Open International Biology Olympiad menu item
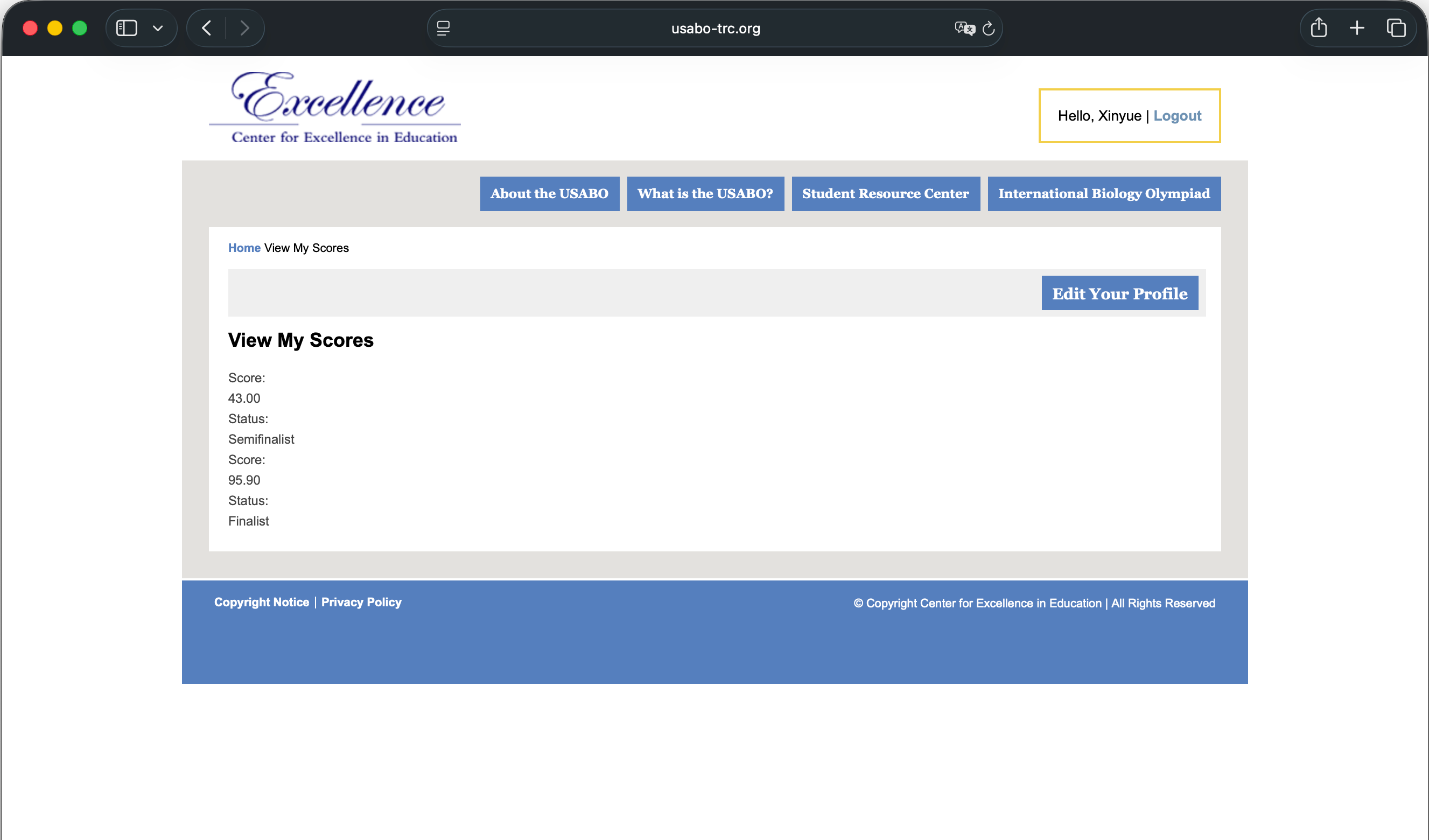The image size is (1429, 840). (1103, 193)
